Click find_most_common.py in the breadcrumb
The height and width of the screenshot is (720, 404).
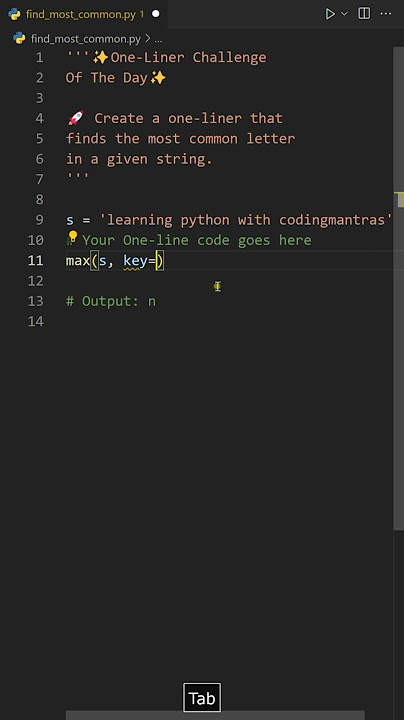[85, 39]
